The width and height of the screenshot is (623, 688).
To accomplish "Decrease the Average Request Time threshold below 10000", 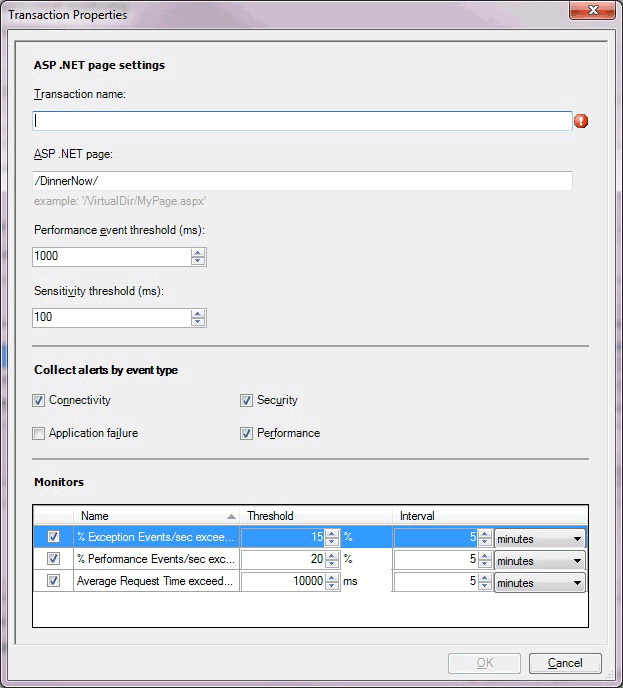I will [332, 585].
